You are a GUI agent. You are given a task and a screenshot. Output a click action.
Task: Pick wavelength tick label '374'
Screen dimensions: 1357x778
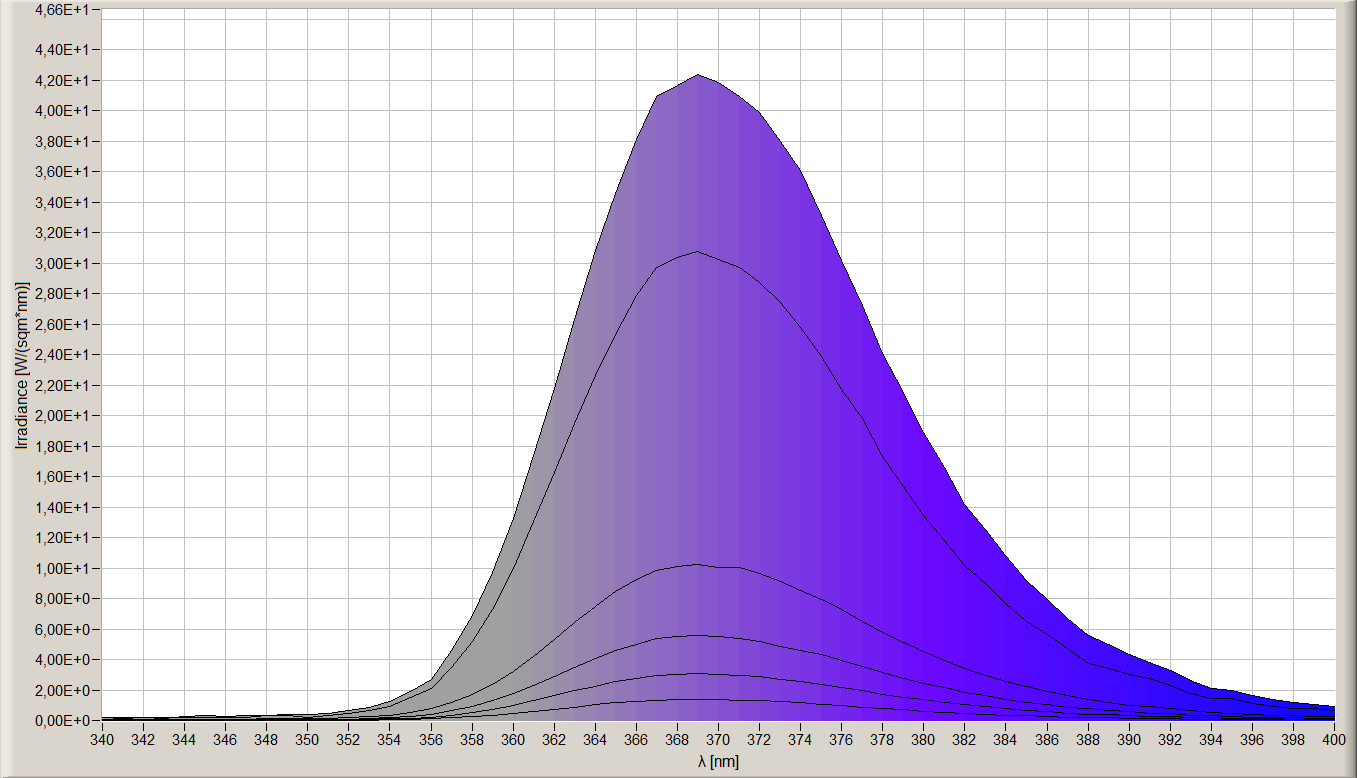800,740
